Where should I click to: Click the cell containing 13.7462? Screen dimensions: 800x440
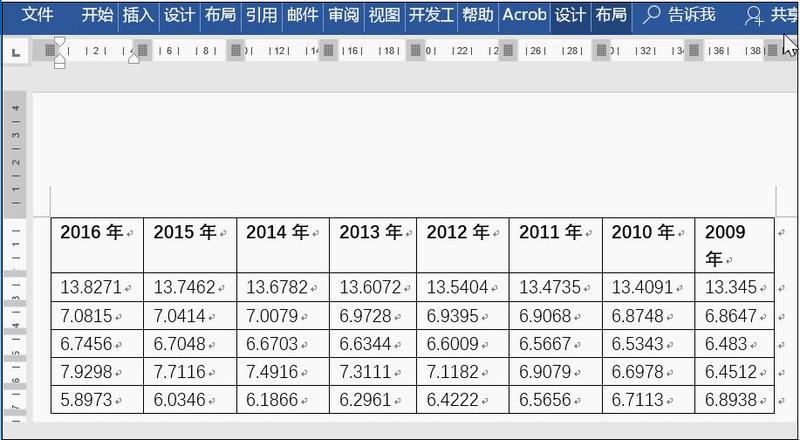[190, 287]
